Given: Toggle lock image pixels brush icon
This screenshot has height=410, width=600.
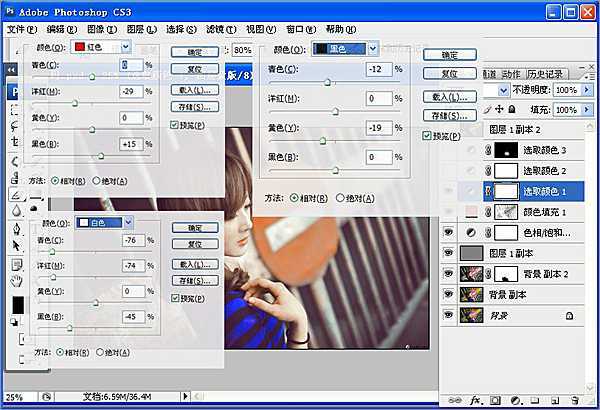Looking at the screenshot, I should click(487, 110).
